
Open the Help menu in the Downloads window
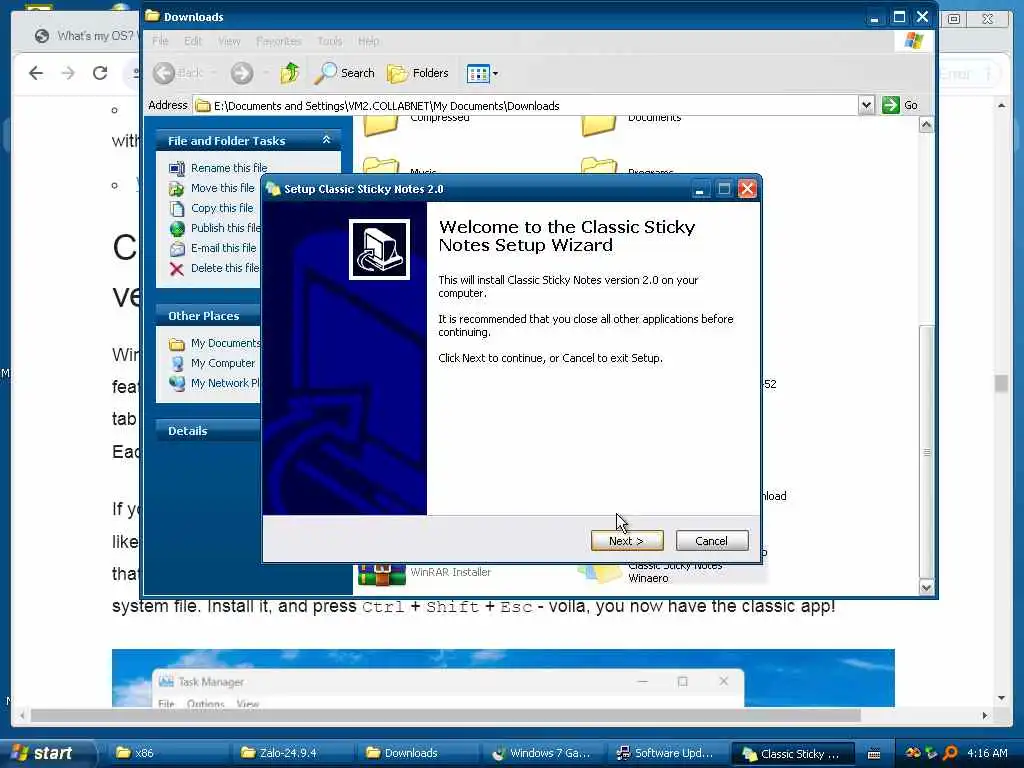coord(368,41)
